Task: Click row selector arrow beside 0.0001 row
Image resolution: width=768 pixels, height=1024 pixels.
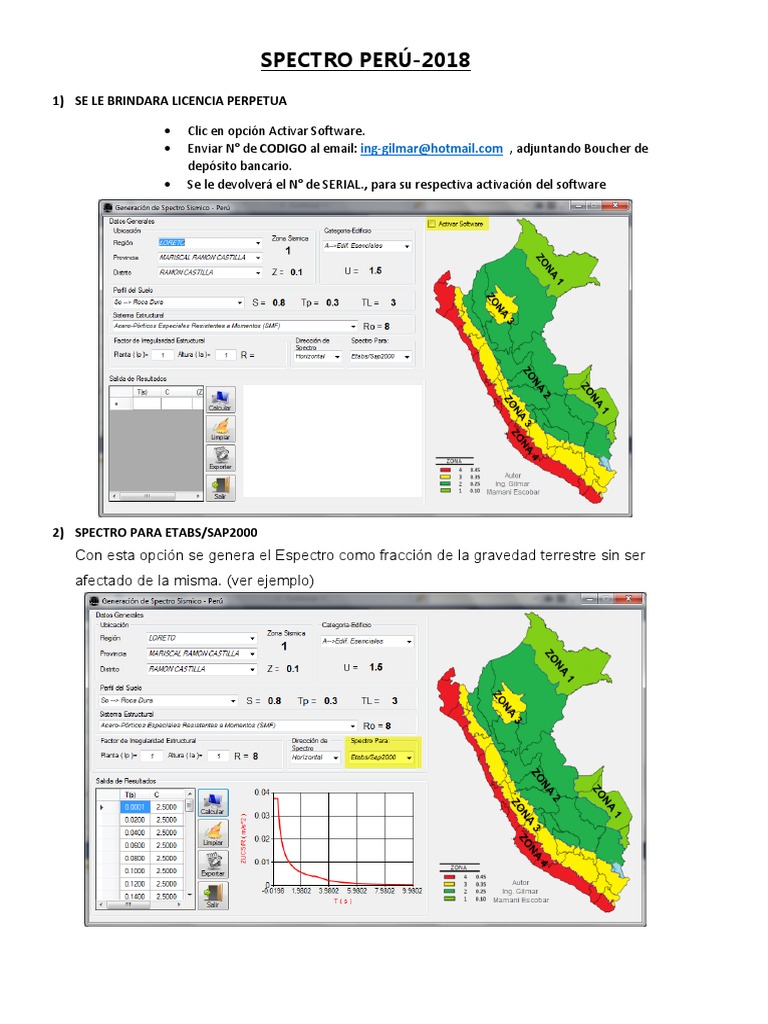Action: pyautogui.click(x=103, y=807)
